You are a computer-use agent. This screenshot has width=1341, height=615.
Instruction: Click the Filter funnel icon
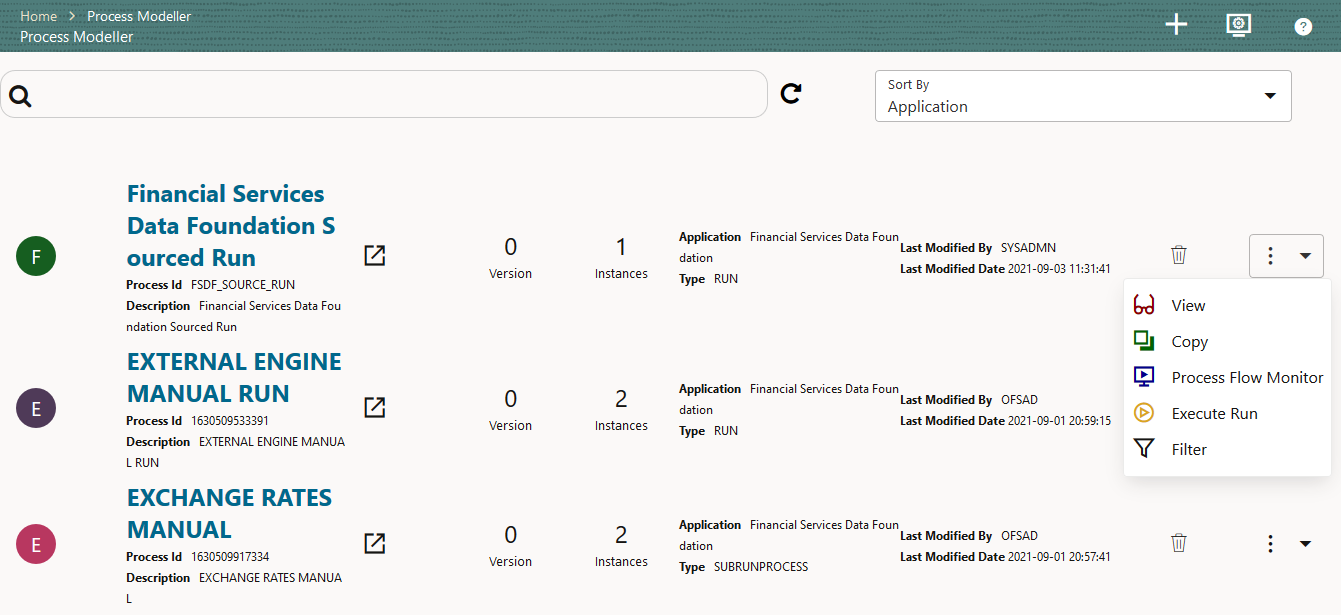[1145, 449]
